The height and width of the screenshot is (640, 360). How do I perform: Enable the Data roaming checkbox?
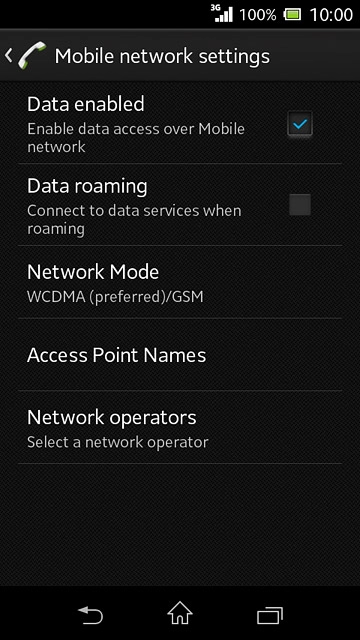click(x=300, y=204)
